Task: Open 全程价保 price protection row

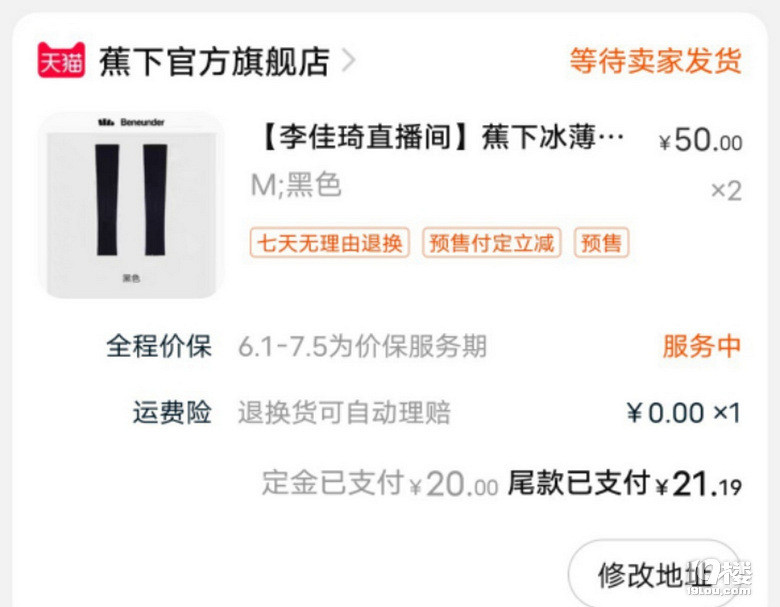Action: point(424,346)
